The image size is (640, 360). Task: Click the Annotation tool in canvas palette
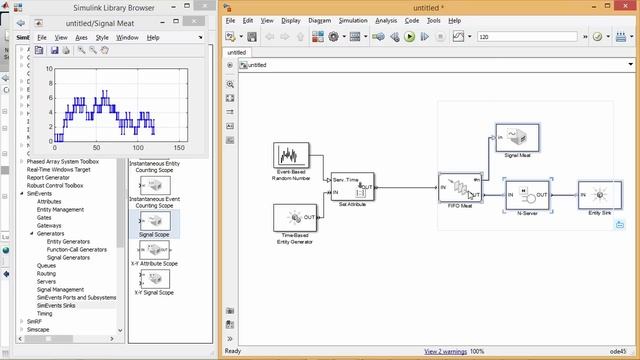(x=230, y=127)
